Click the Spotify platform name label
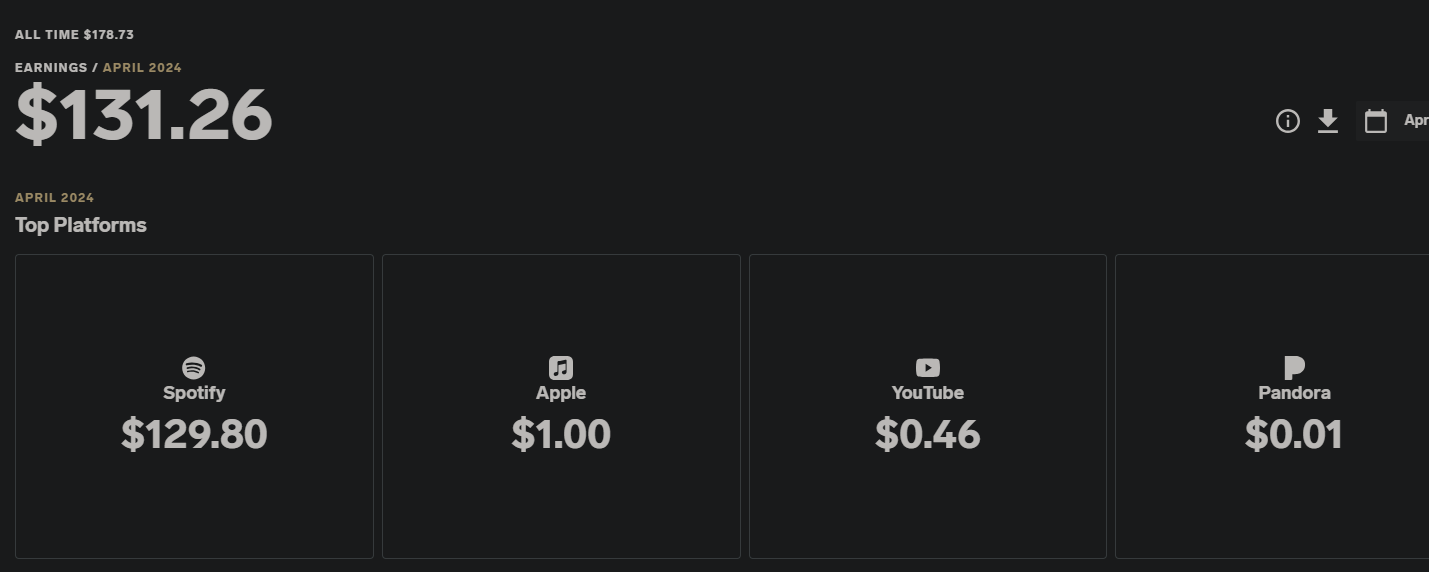The image size is (1429, 572). click(194, 393)
